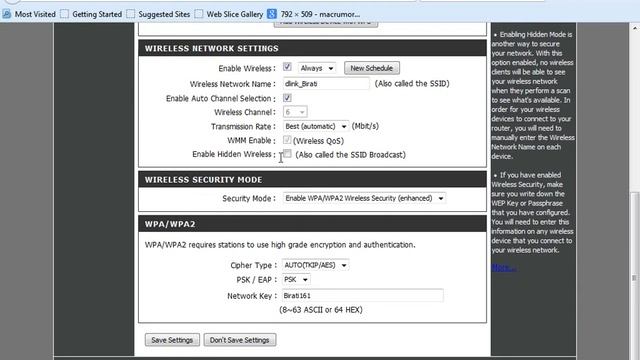Image resolution: width=640 pixels, height=360 pixels.
Task: Open the Security Mode dropdown
Action: 364,198
